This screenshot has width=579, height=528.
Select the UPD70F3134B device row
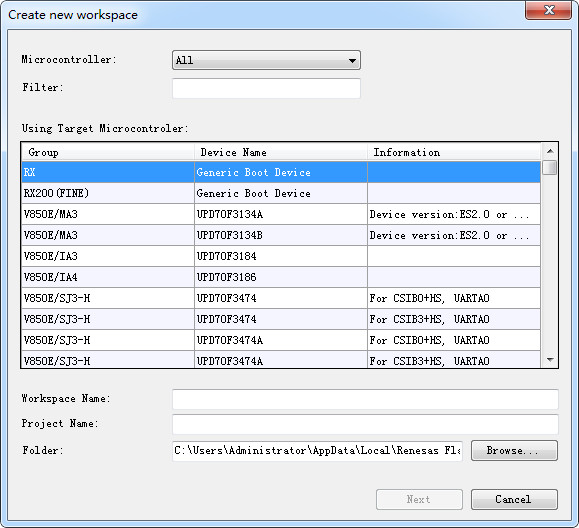coord(281,235)
